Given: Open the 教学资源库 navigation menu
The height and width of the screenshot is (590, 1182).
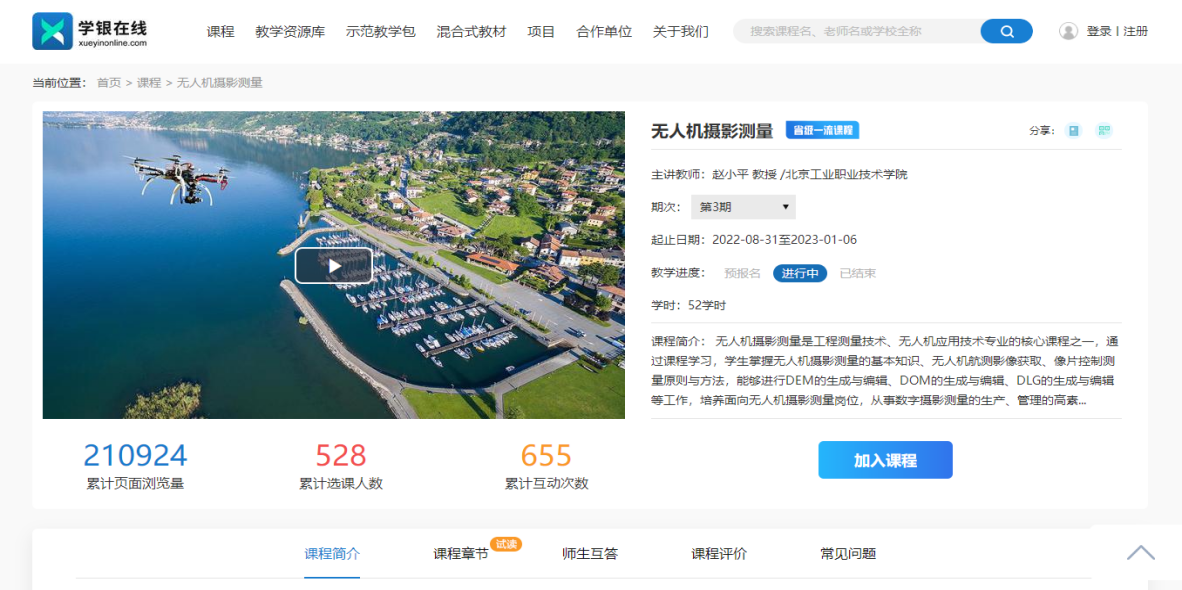Looking at the screenshot, I should (290, 31).
